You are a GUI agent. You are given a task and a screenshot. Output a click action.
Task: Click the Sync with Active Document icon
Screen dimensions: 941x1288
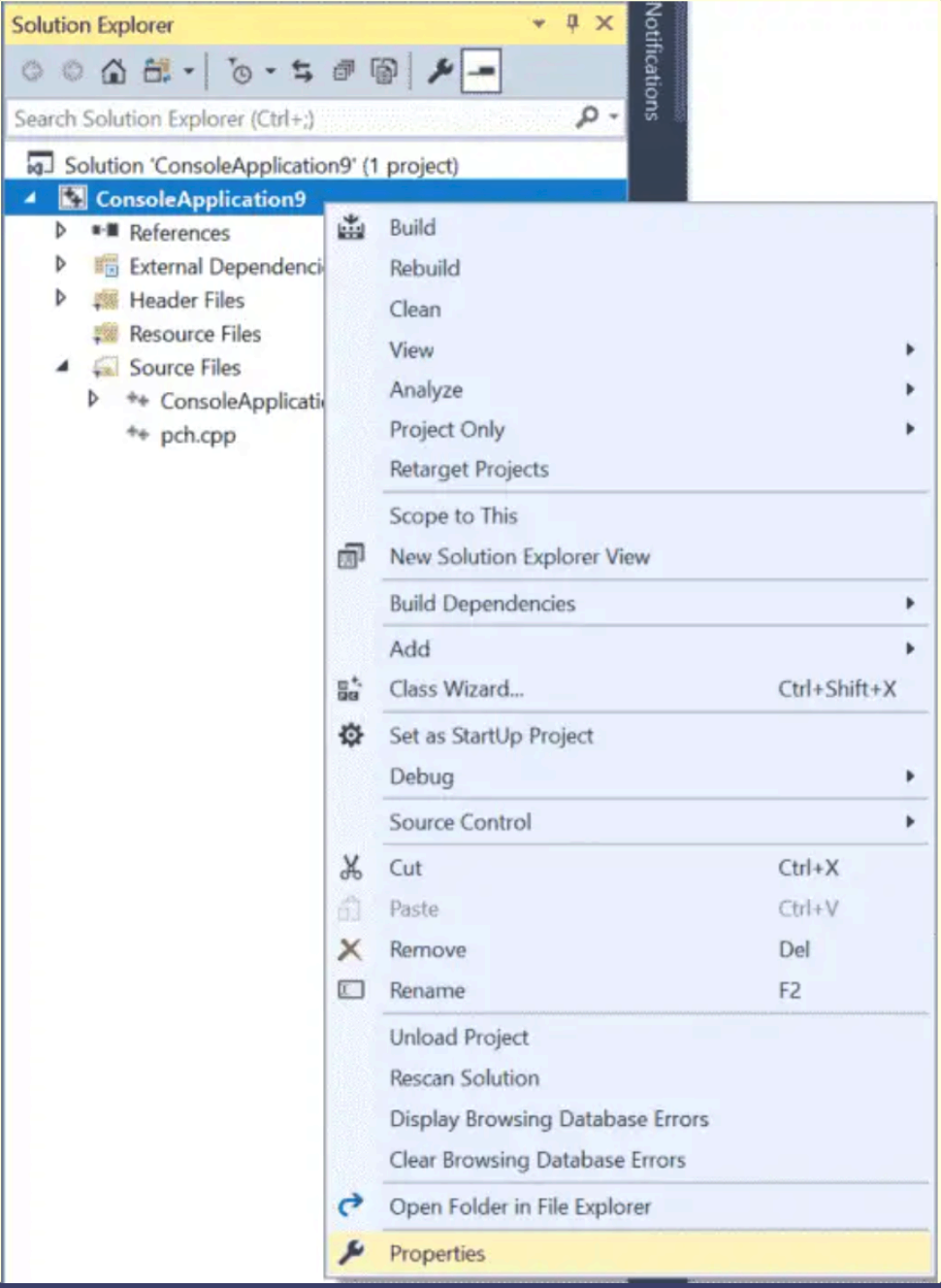coord(303,71)
